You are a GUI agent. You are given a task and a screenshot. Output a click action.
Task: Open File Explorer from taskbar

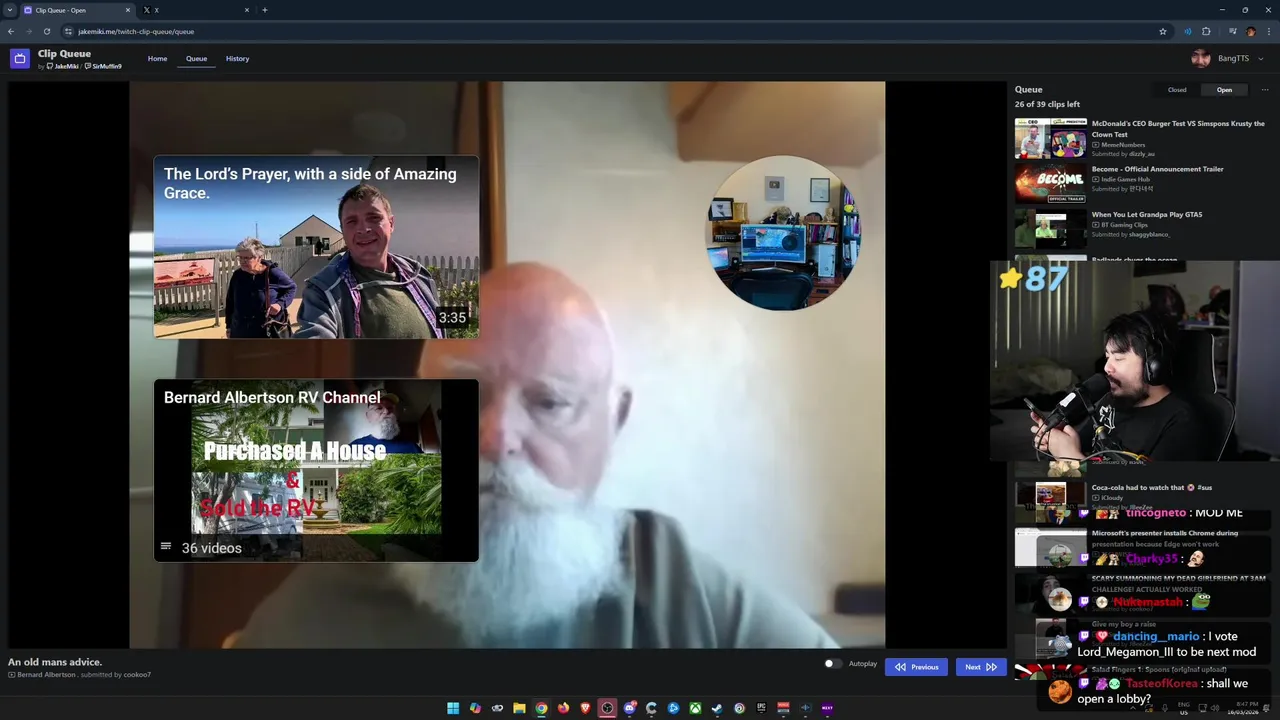519,708
